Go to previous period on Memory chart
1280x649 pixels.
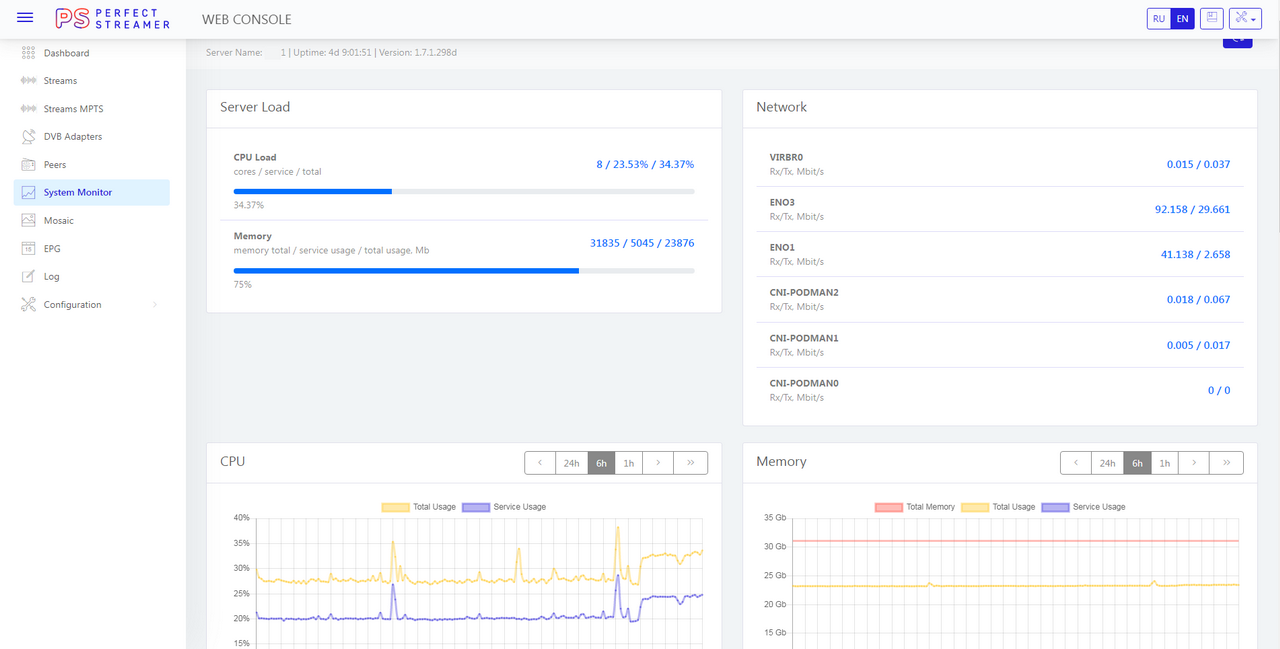point(1076,463)
